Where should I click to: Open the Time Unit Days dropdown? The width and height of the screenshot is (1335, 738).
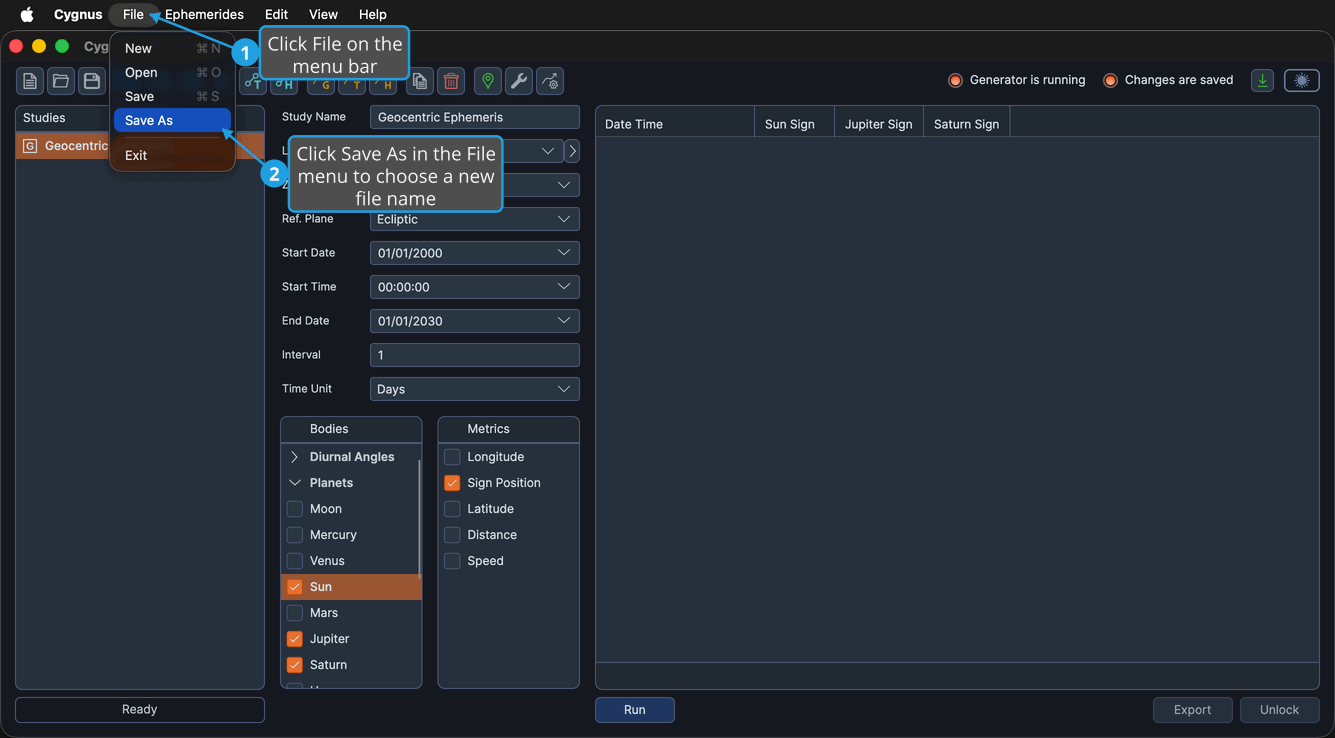tap(475, 389)
